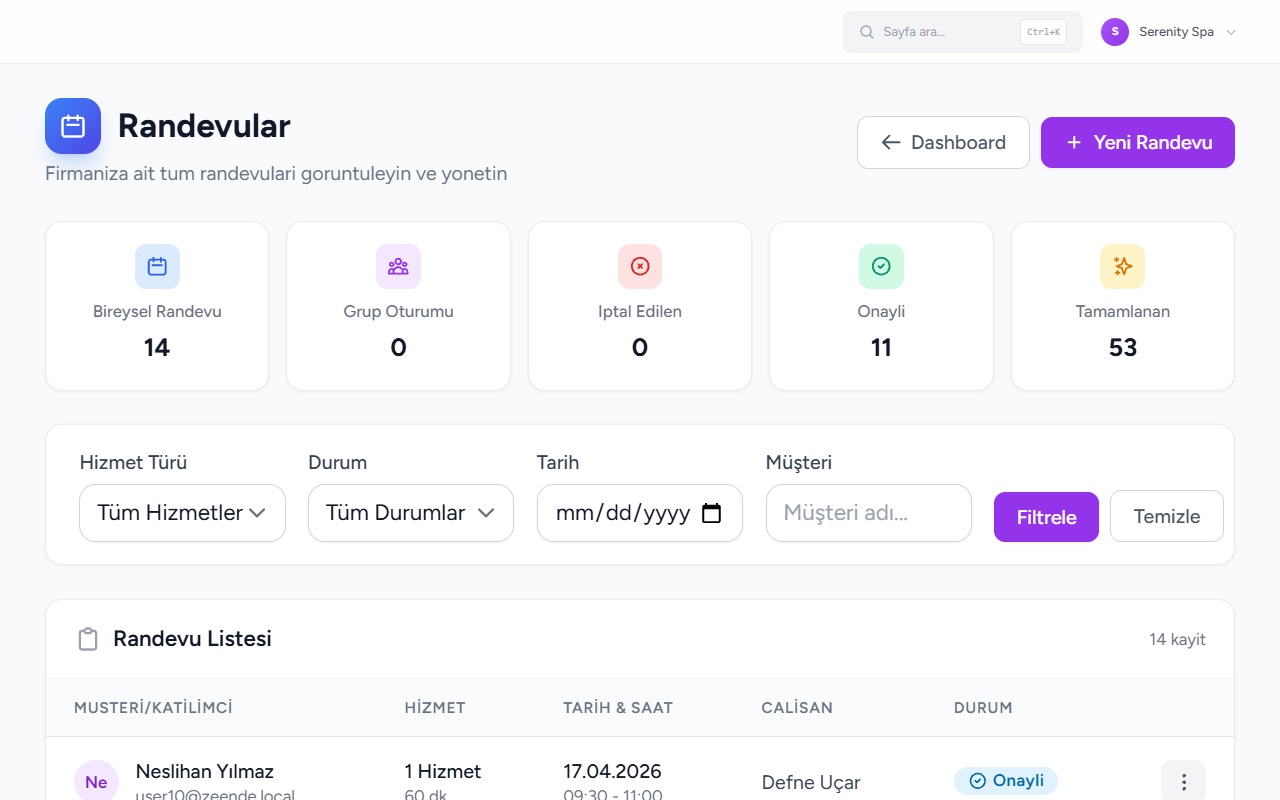1280x800 pixels.
Task: Click the Grup Oturumu people icon
Action: coord(398,266)
